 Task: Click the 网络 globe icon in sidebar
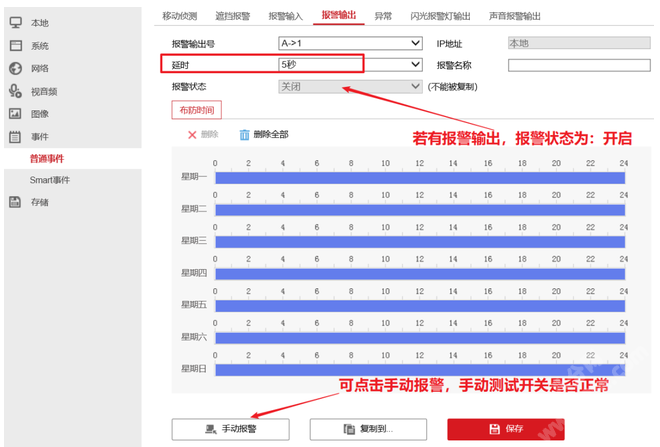tap(15, 68)
